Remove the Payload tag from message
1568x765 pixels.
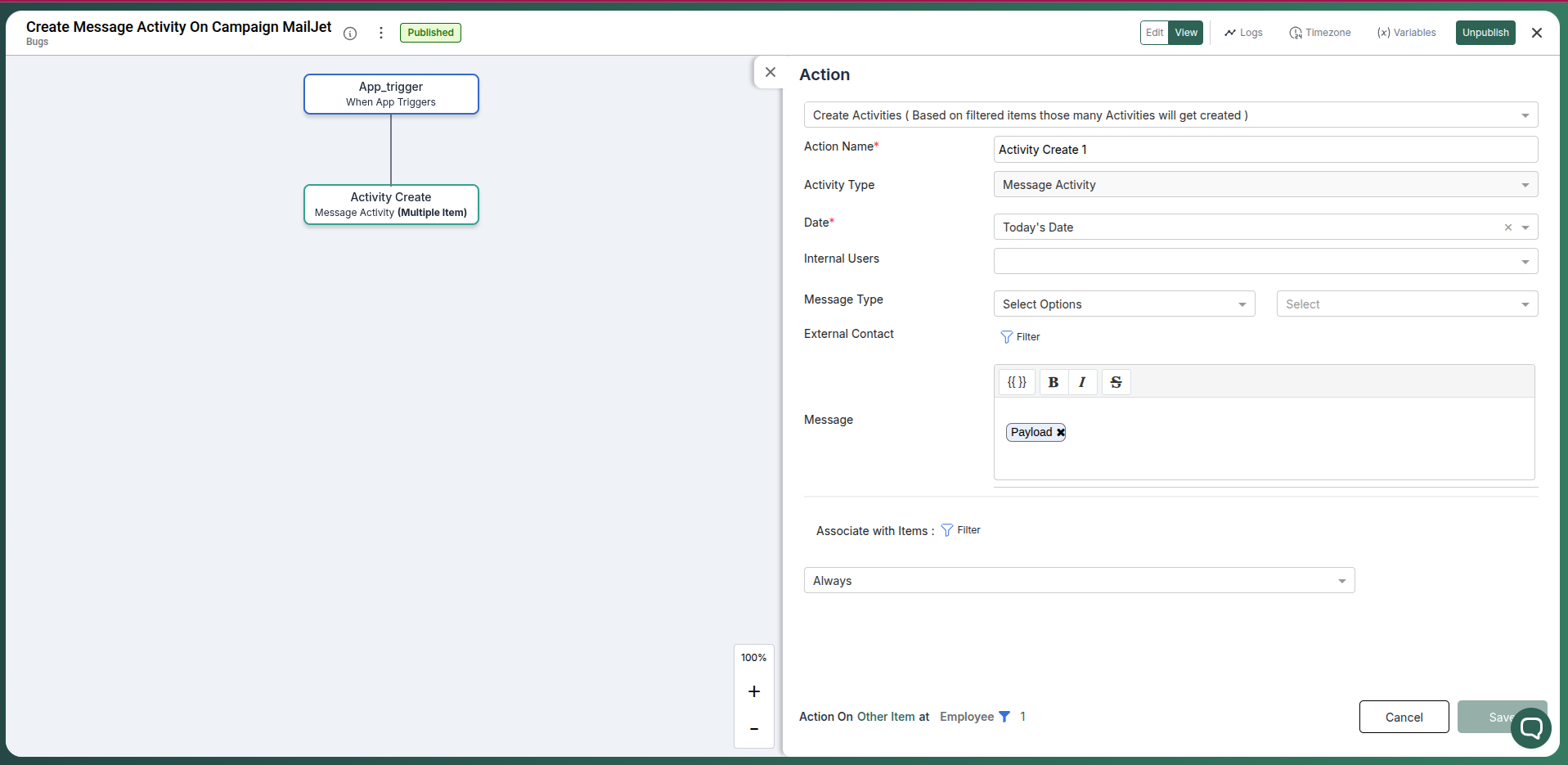point(1061,433)
